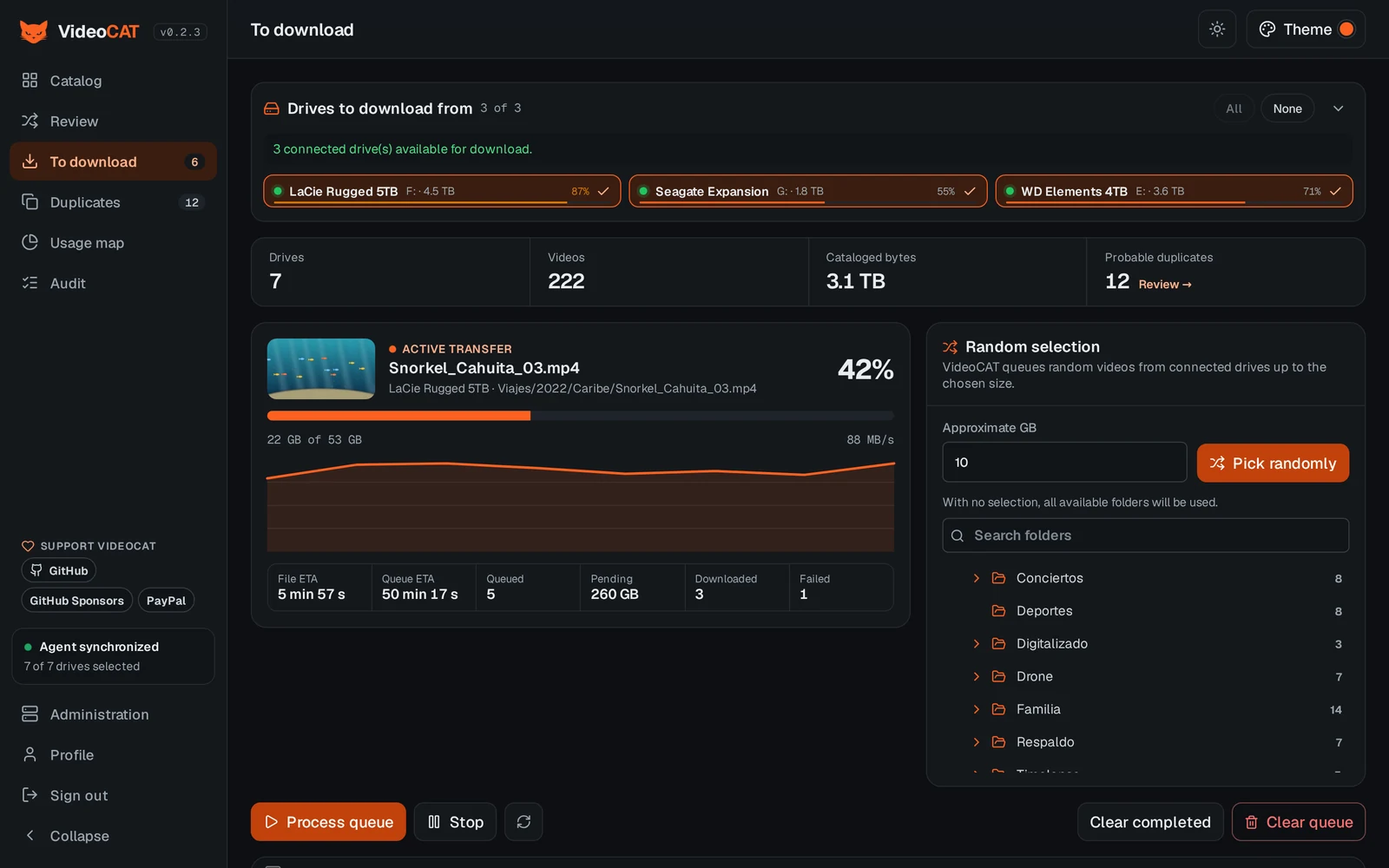Open Administration settings
Viewport: 1389px width, 868px height.
(113, 714)
